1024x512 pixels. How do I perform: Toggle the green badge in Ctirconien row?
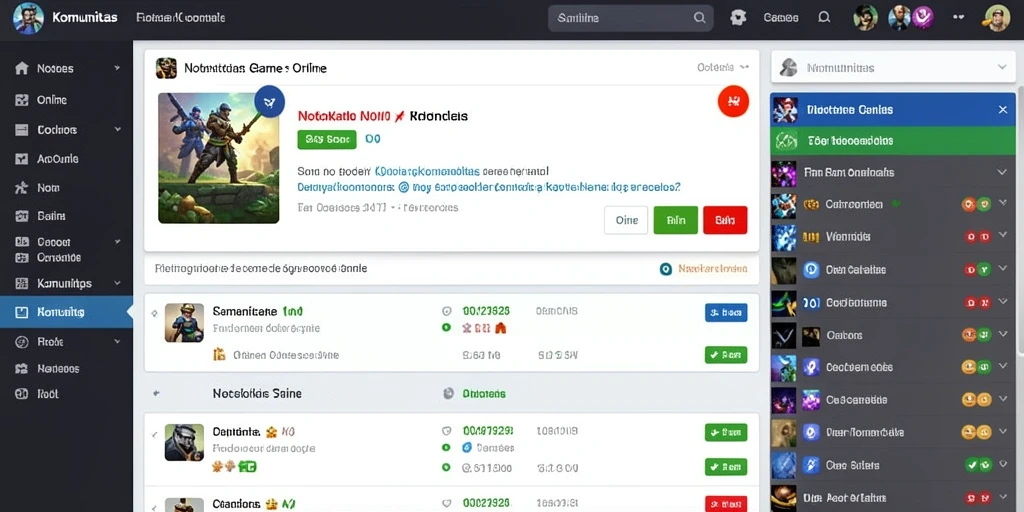[984, 204]
